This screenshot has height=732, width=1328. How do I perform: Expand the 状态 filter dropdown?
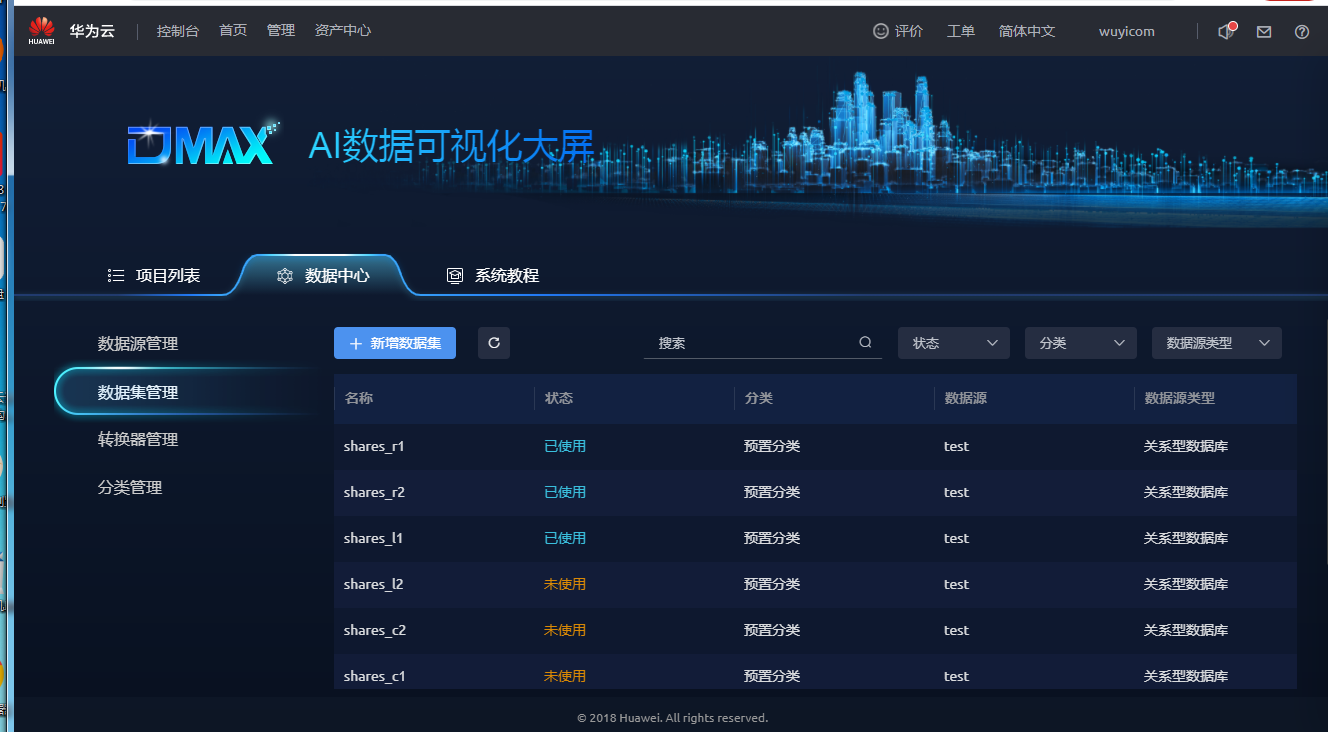pos(954,343)
